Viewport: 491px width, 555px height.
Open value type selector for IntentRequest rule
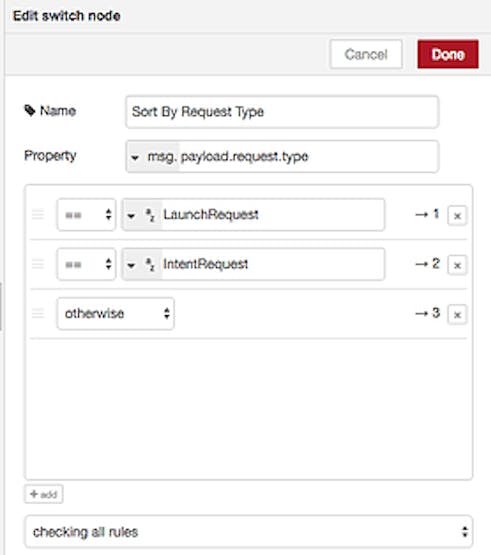(x=142, y=264)
